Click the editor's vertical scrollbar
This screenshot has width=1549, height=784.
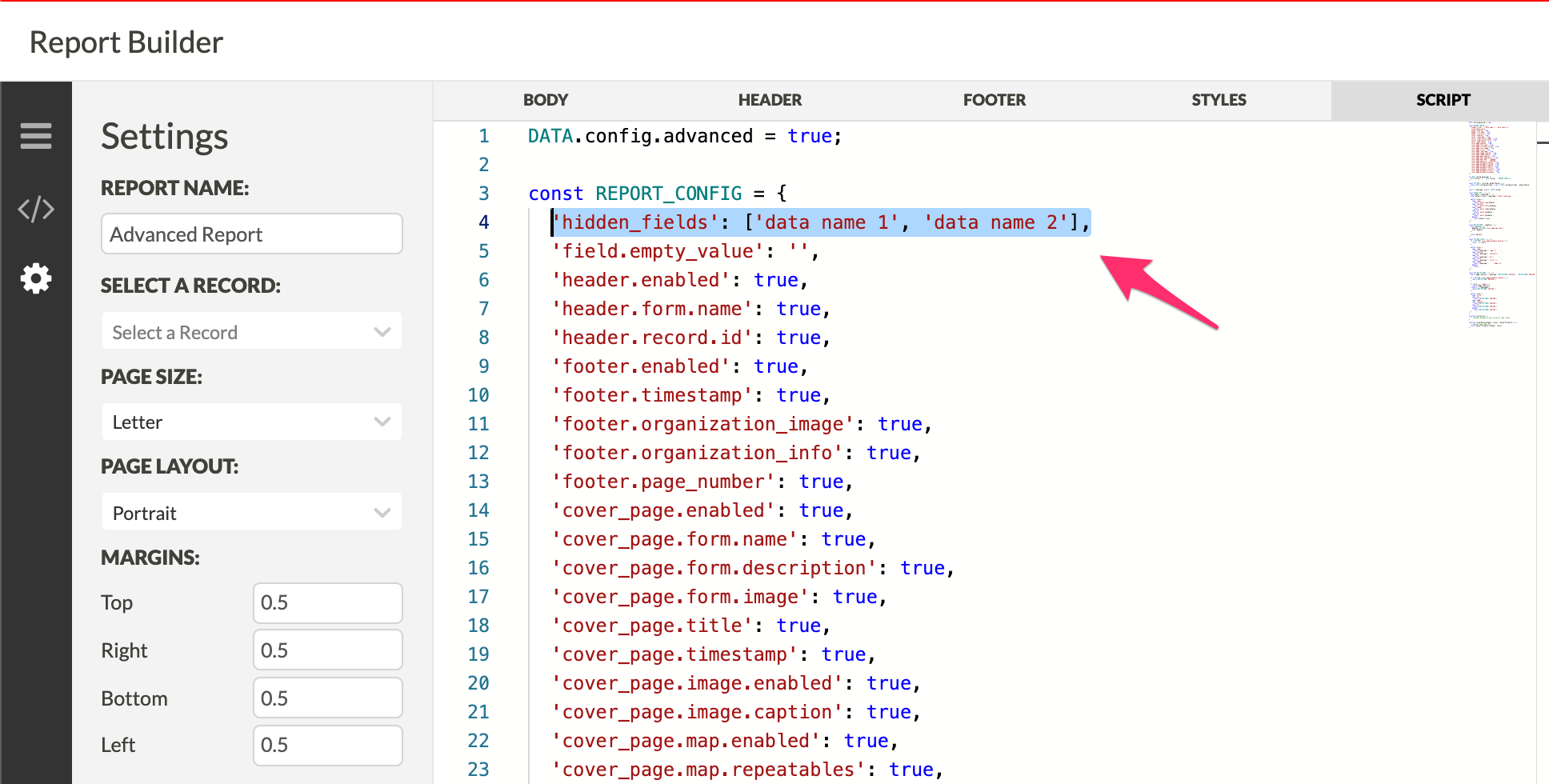[x=1543, y=453]
